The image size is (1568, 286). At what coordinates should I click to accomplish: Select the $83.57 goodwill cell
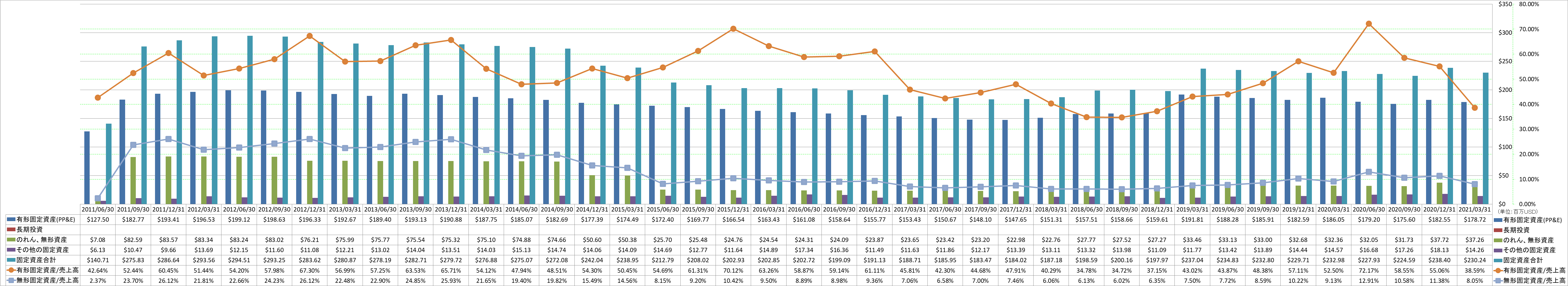click(x=169, y=240)
